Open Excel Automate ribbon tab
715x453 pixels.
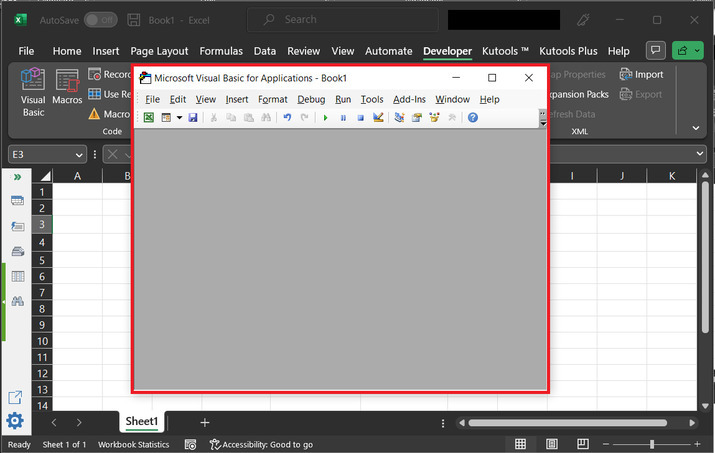(x=389, y=51)
